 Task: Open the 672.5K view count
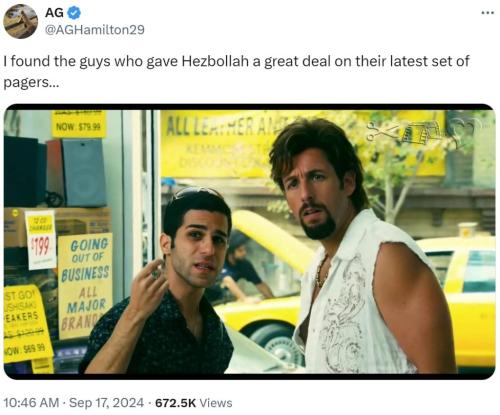click(x=176, y=403)
